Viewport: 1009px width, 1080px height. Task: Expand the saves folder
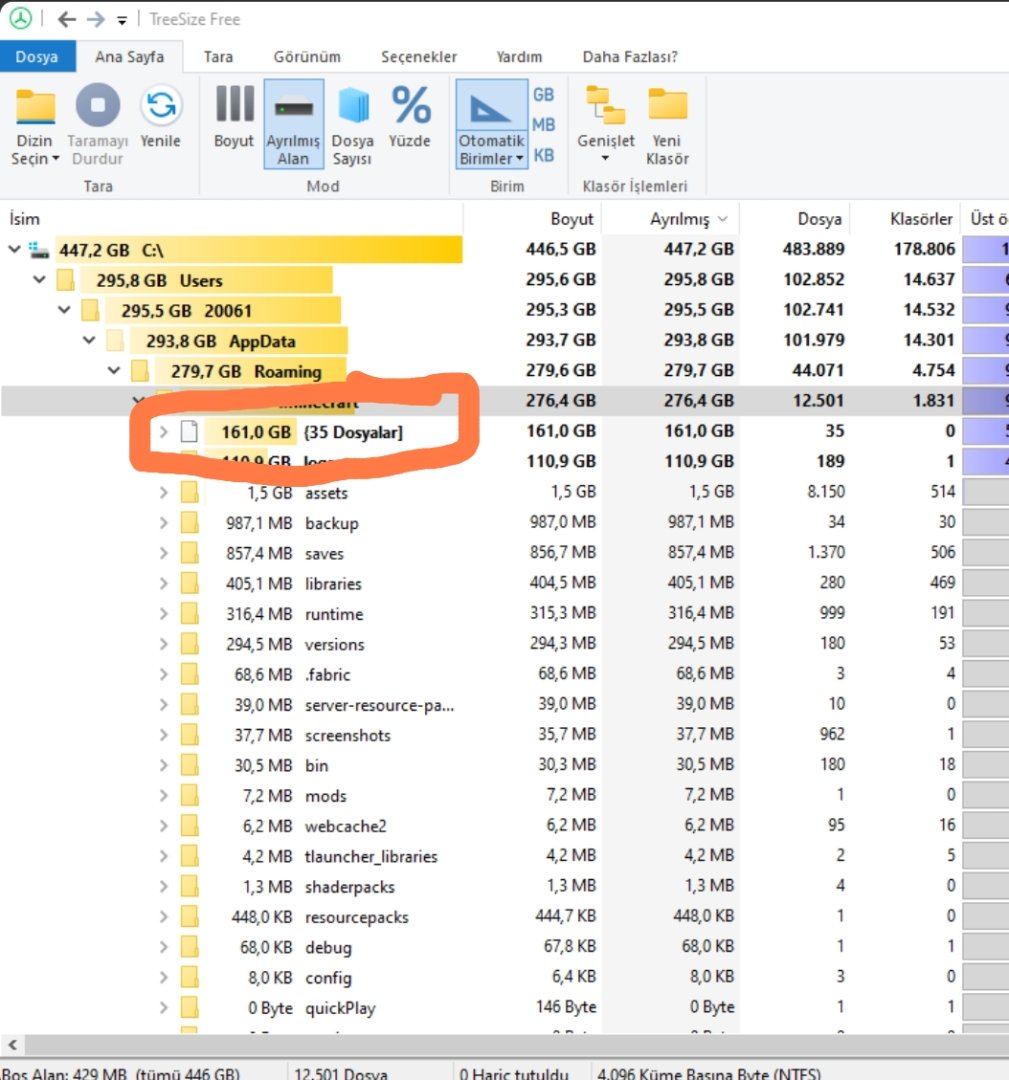pyautogui.click(x=163, y=553)
